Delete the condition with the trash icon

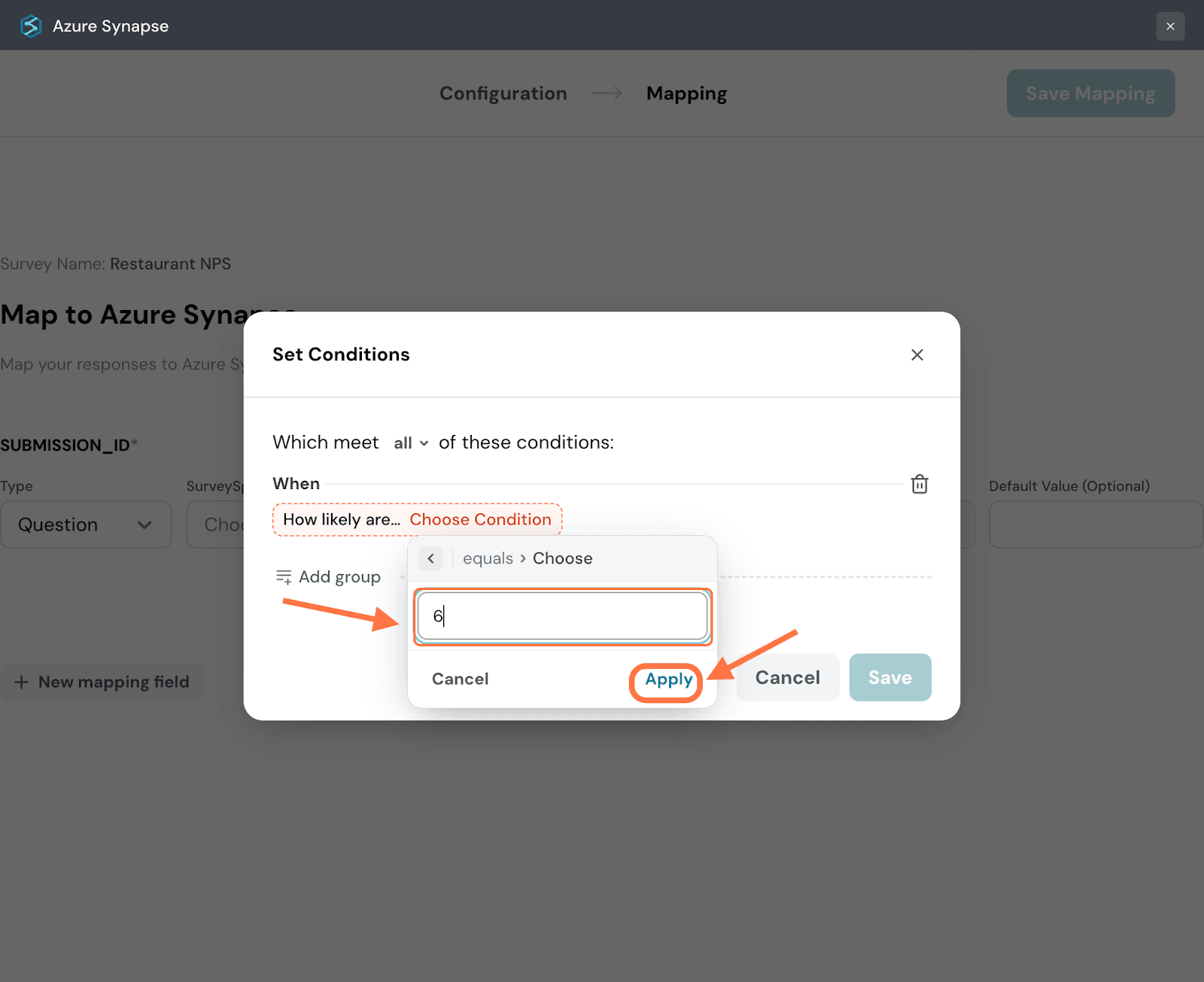[919, 484]
